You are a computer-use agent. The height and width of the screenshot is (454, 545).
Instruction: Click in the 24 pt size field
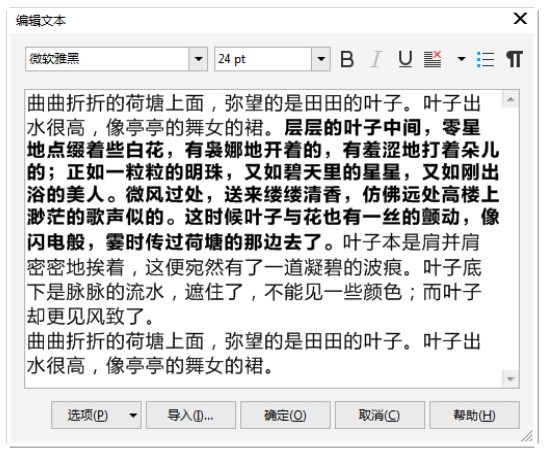(x=263, y=59)
